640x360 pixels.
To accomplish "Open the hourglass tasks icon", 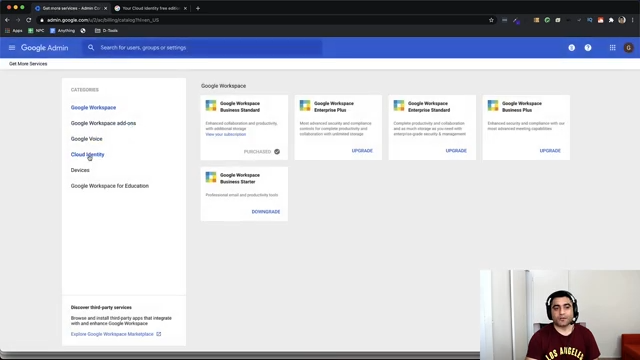I will [571, 48].
